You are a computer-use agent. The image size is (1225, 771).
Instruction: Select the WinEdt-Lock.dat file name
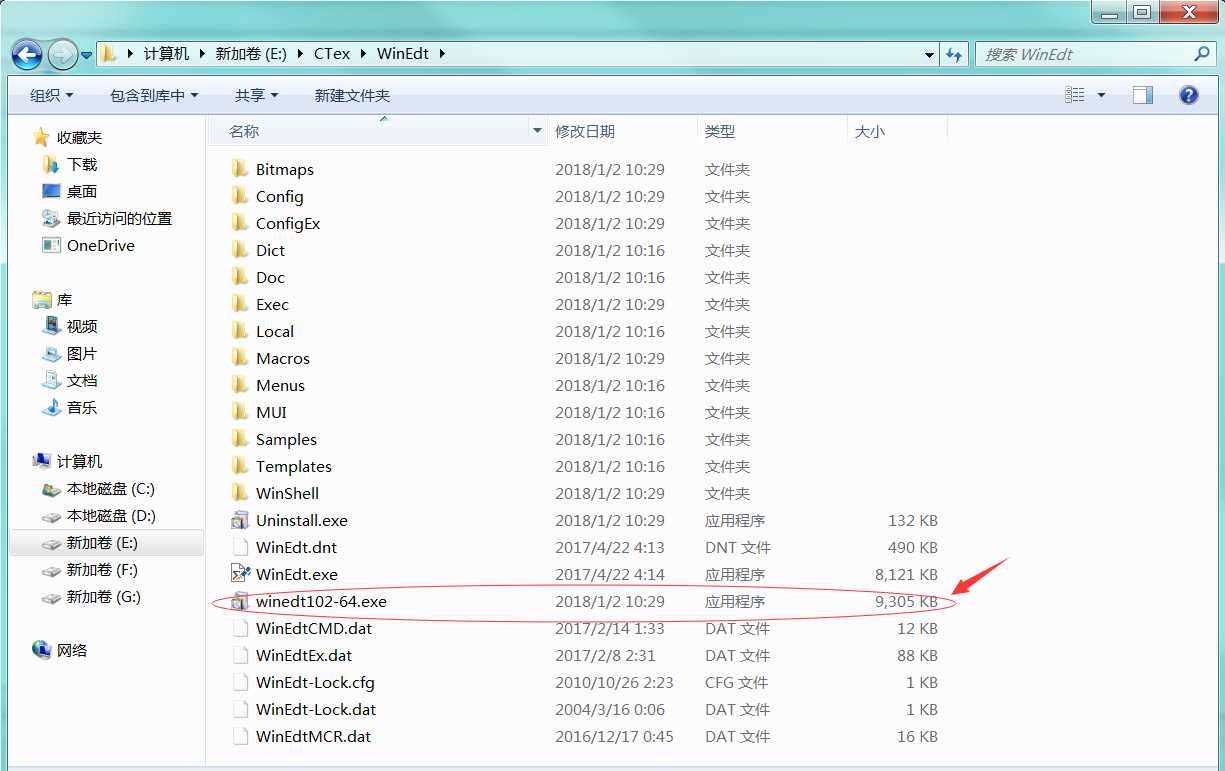click(x=316, y=709)
